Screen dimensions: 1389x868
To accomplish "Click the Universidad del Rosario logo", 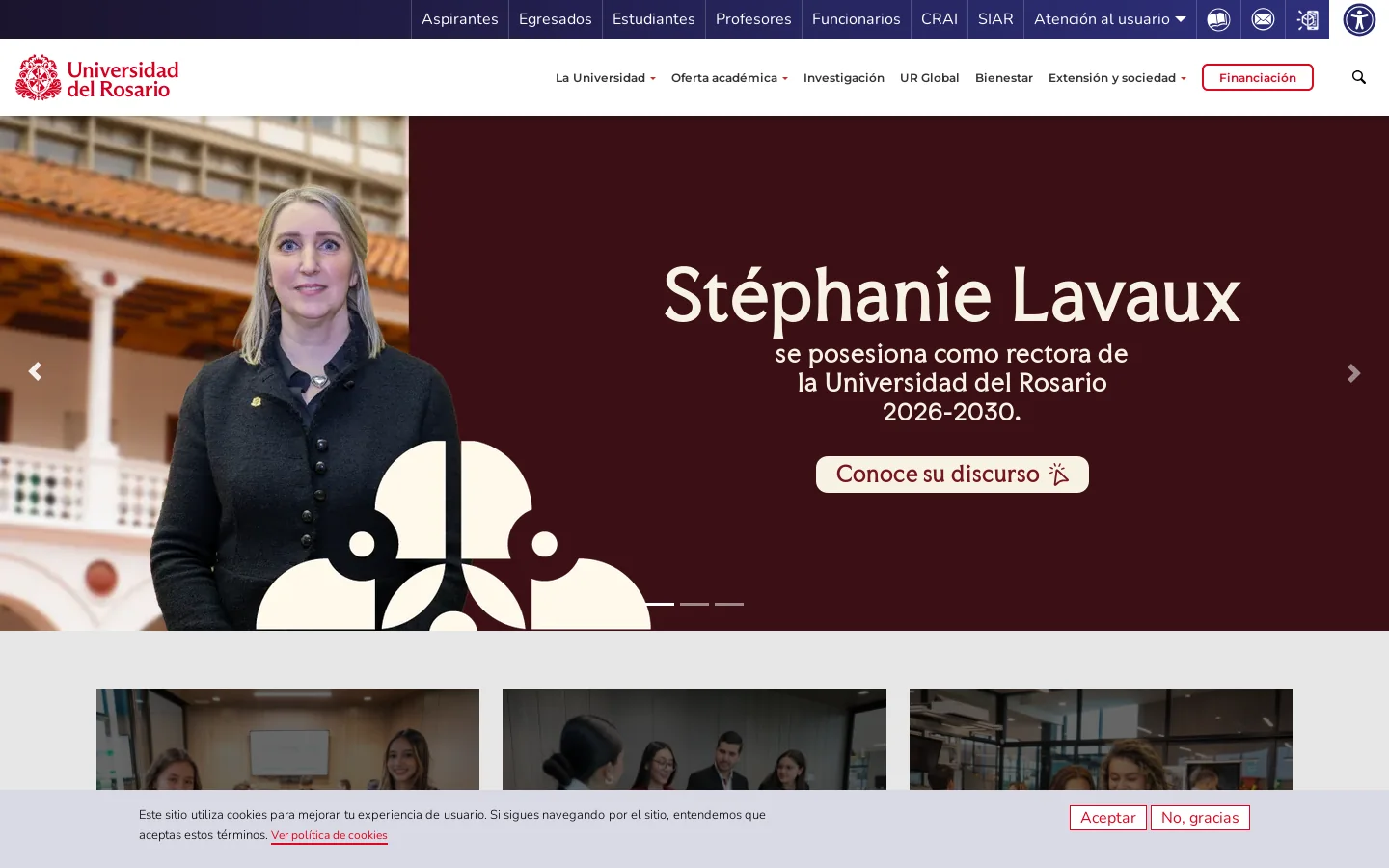I will (x=97, y=77).
